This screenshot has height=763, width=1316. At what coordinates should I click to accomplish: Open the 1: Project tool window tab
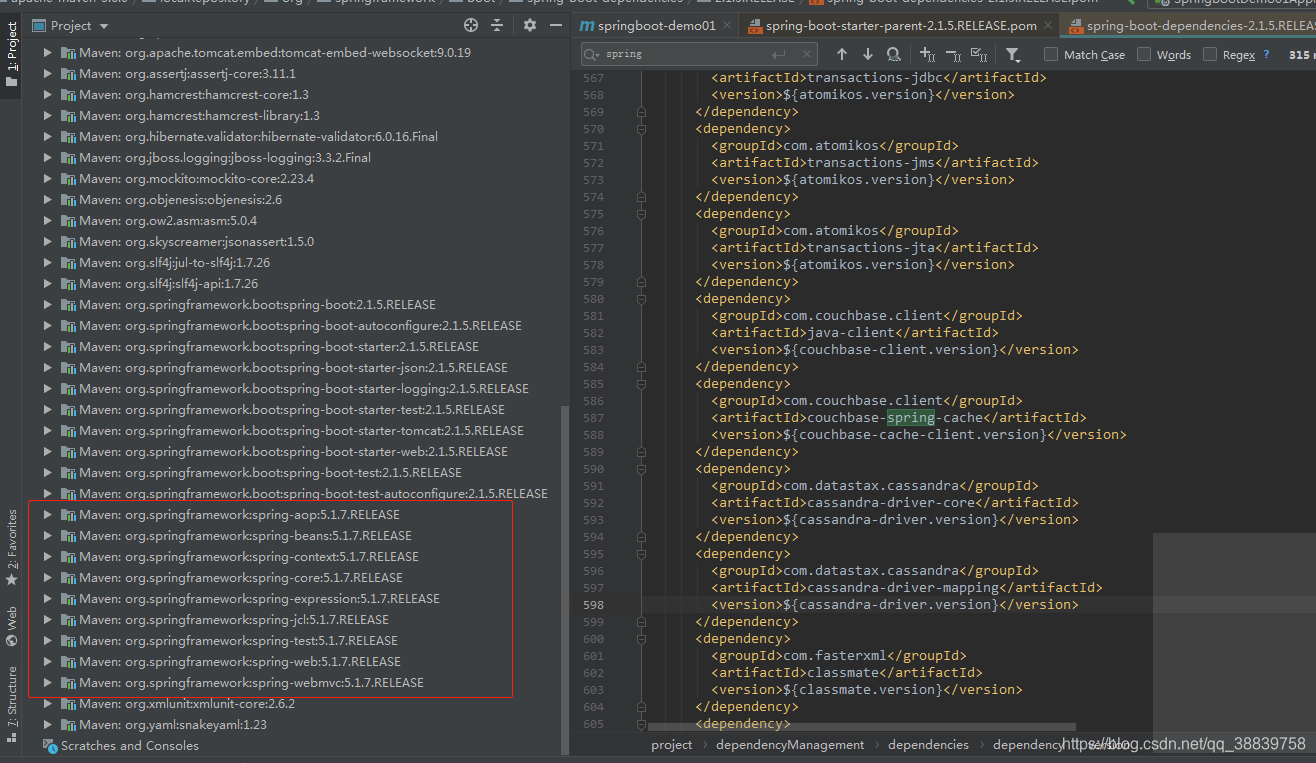click(11, 54)
